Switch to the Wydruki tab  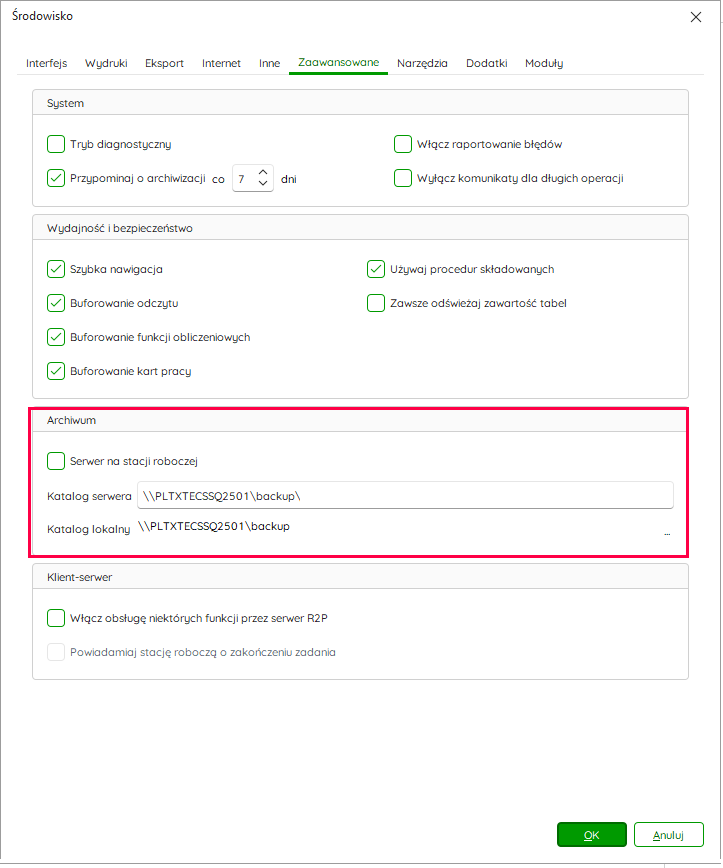(106, 63)
